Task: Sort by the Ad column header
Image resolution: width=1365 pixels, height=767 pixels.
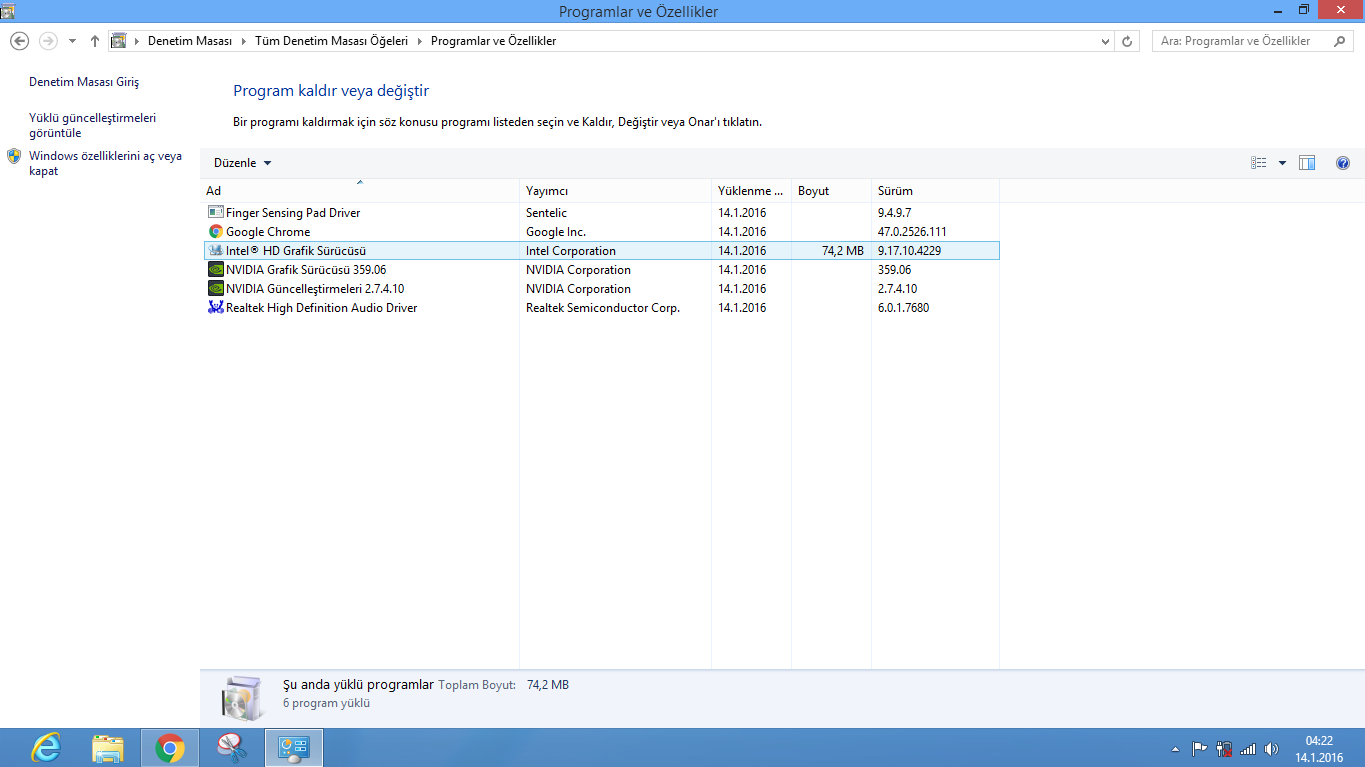Action: pos(360,190)
